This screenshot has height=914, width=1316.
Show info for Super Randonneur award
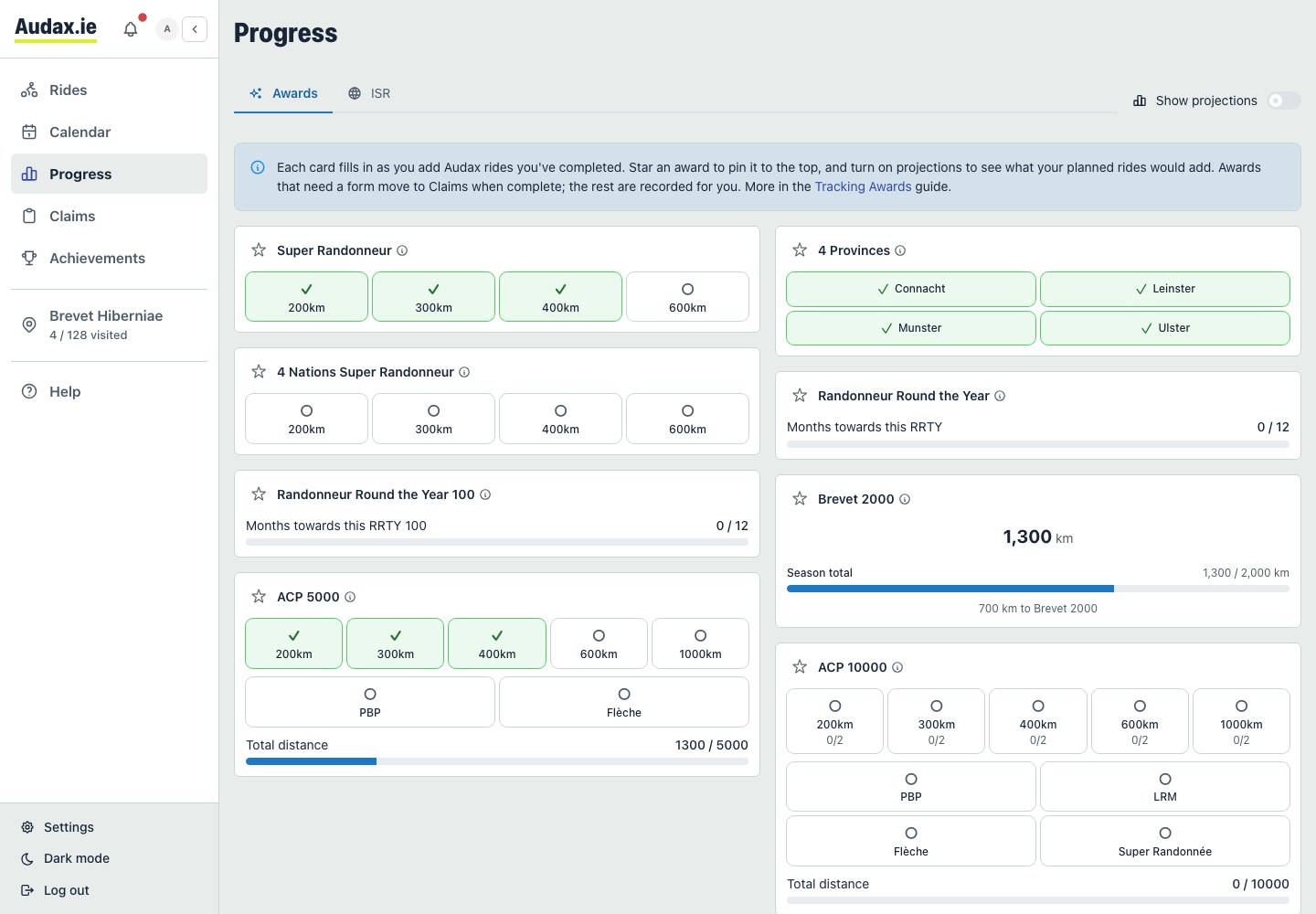click(402, 250)
